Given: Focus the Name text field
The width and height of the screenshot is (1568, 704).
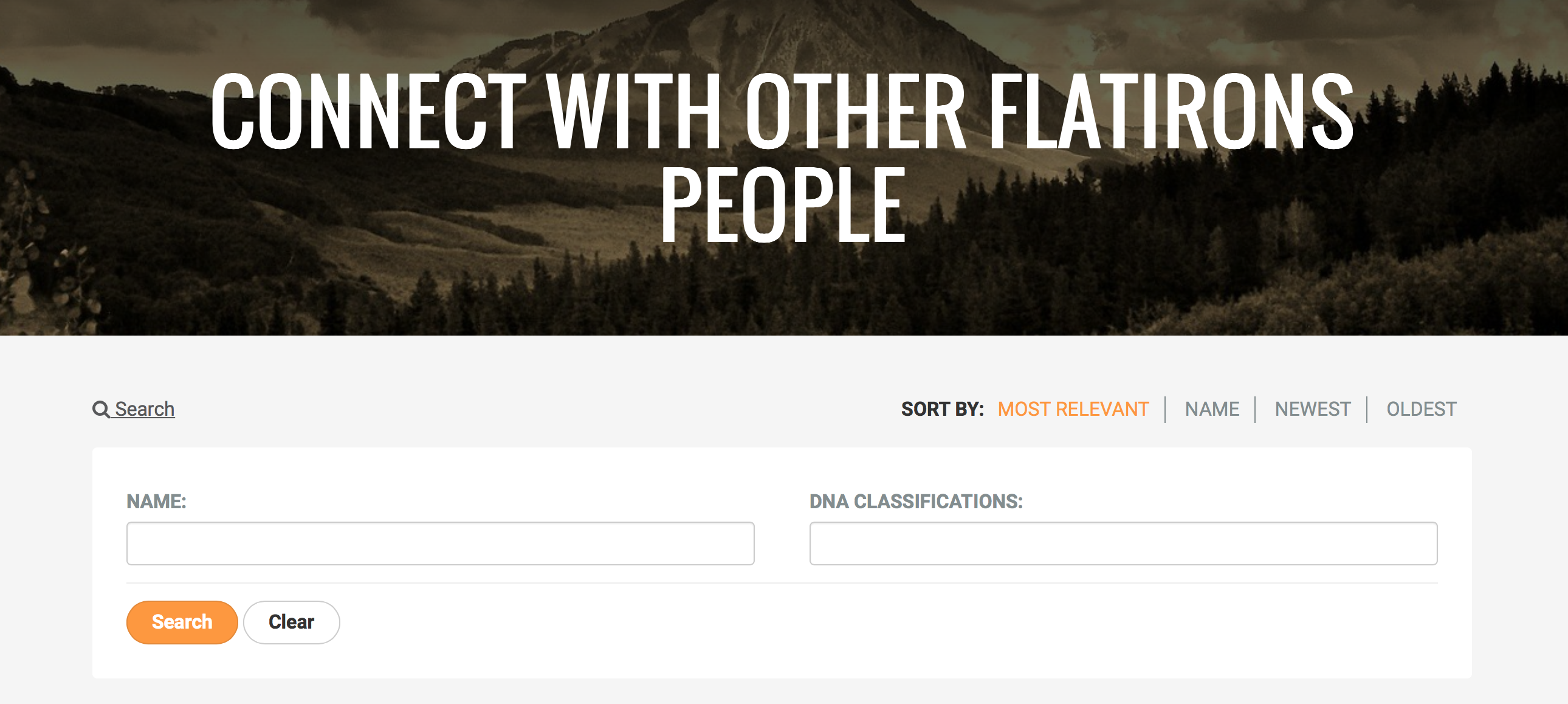Looking at the screenshot, I should tap(440, 544).
